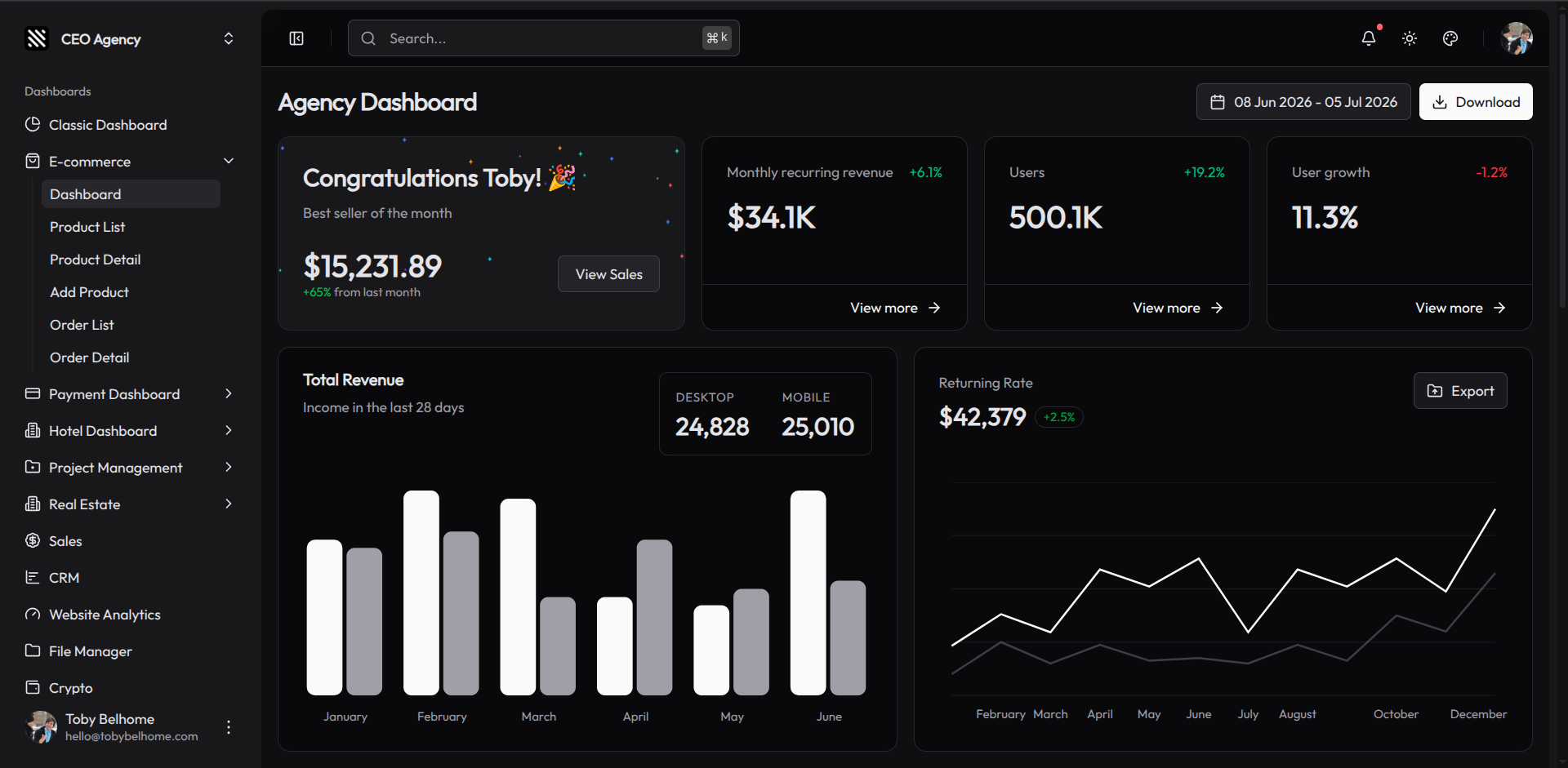
Task: Open the CEO Agency workspace switcher
Action: 229,38
